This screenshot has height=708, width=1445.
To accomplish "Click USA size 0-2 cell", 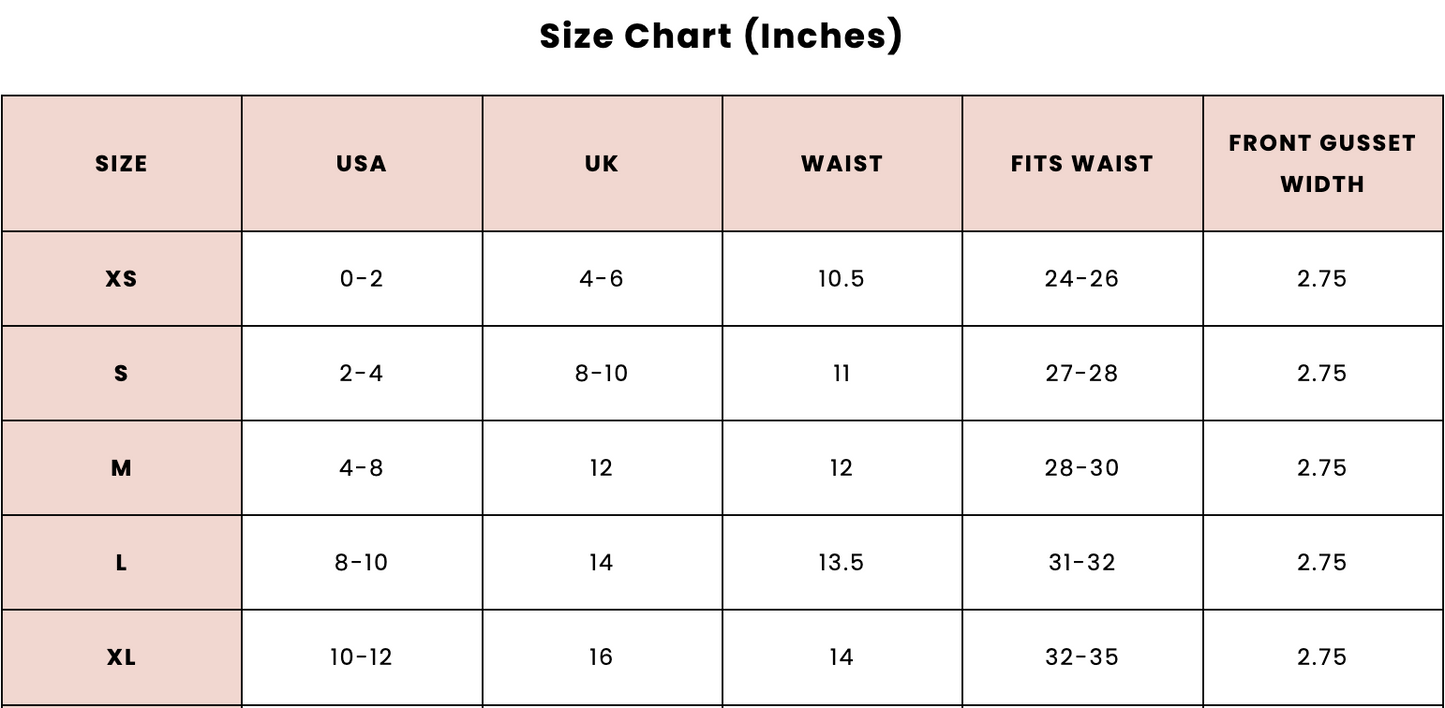I will click(x=361, y=279).
